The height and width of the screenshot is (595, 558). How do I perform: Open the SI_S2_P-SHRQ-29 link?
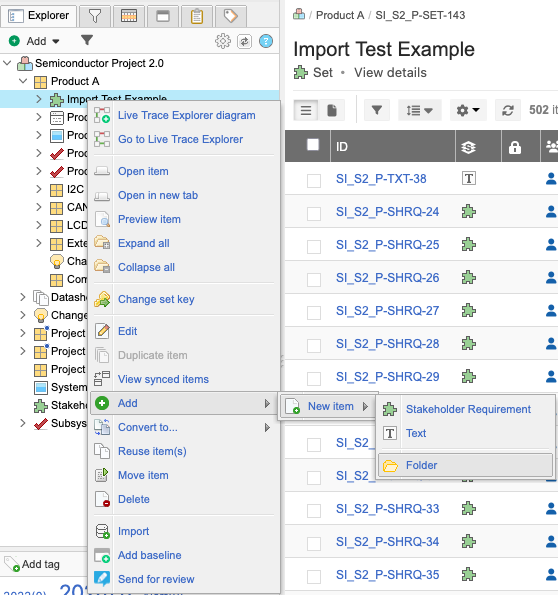387,376
